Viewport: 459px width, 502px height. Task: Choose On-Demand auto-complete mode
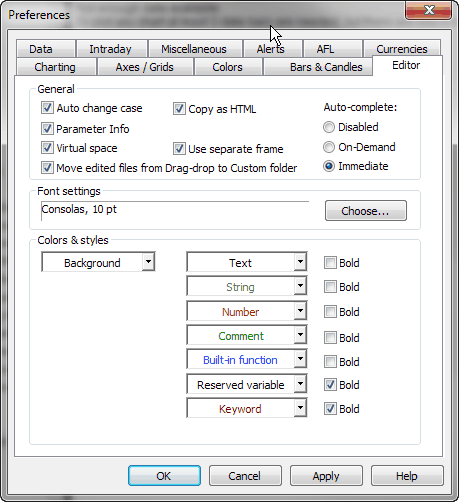[329, 147]
